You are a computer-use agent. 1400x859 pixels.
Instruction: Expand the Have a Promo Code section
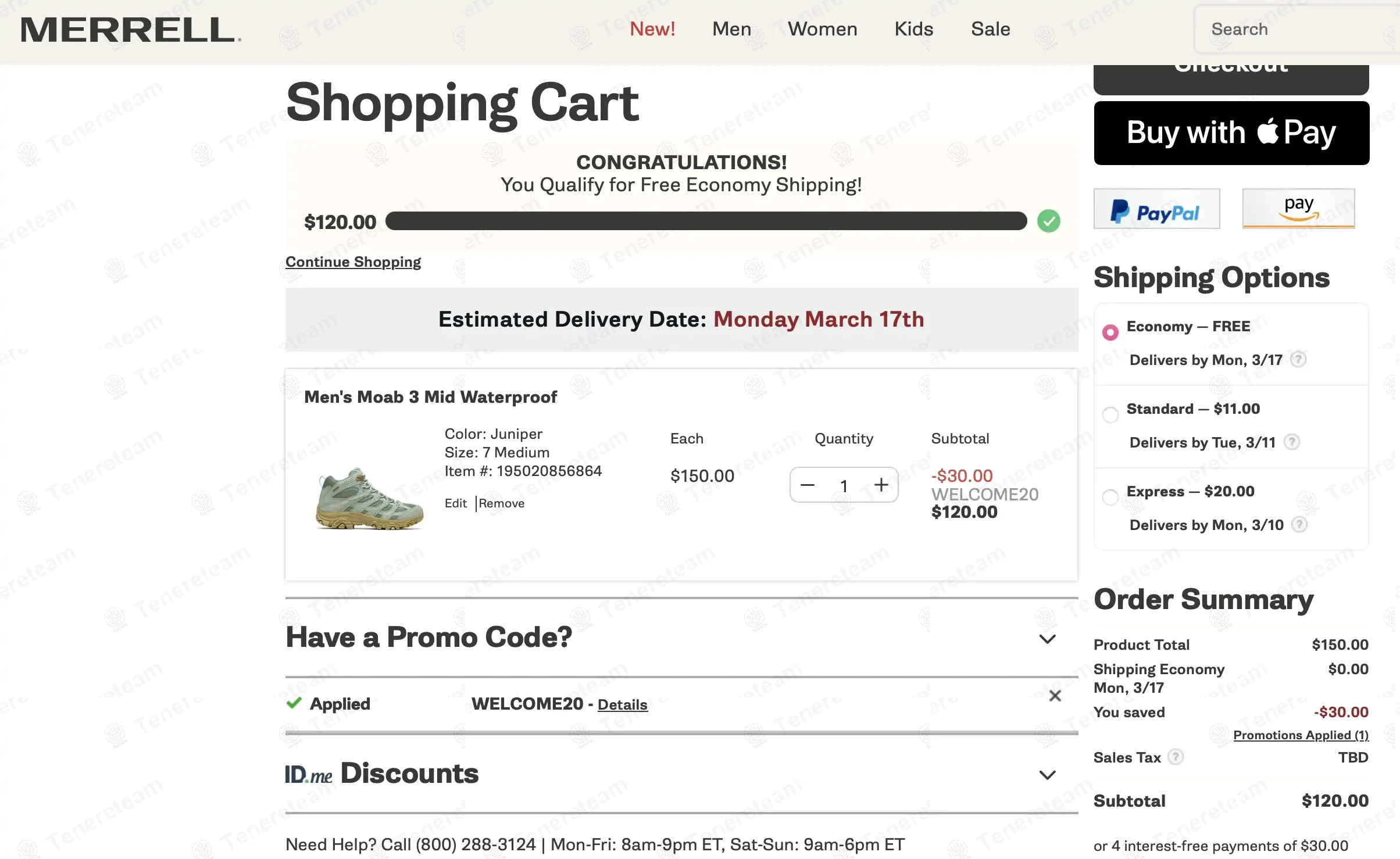point(1047,639)
